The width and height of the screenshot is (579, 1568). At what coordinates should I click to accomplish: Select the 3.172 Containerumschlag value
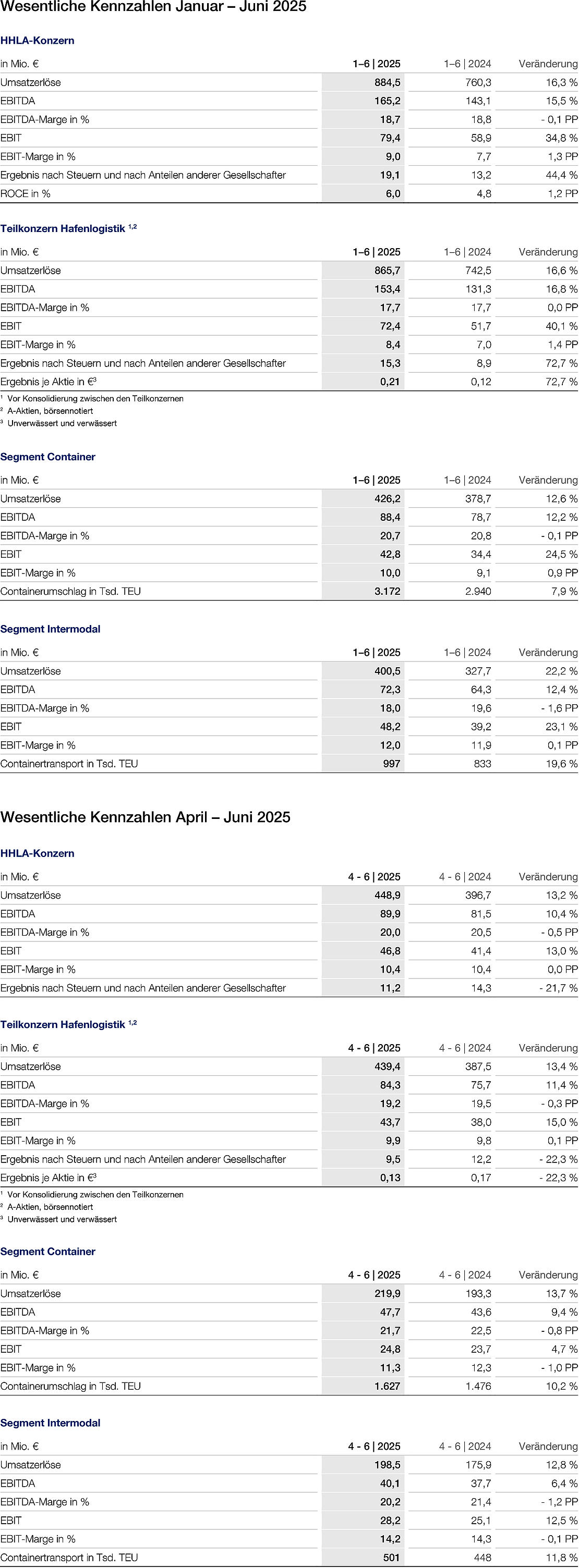pos(387,591)
